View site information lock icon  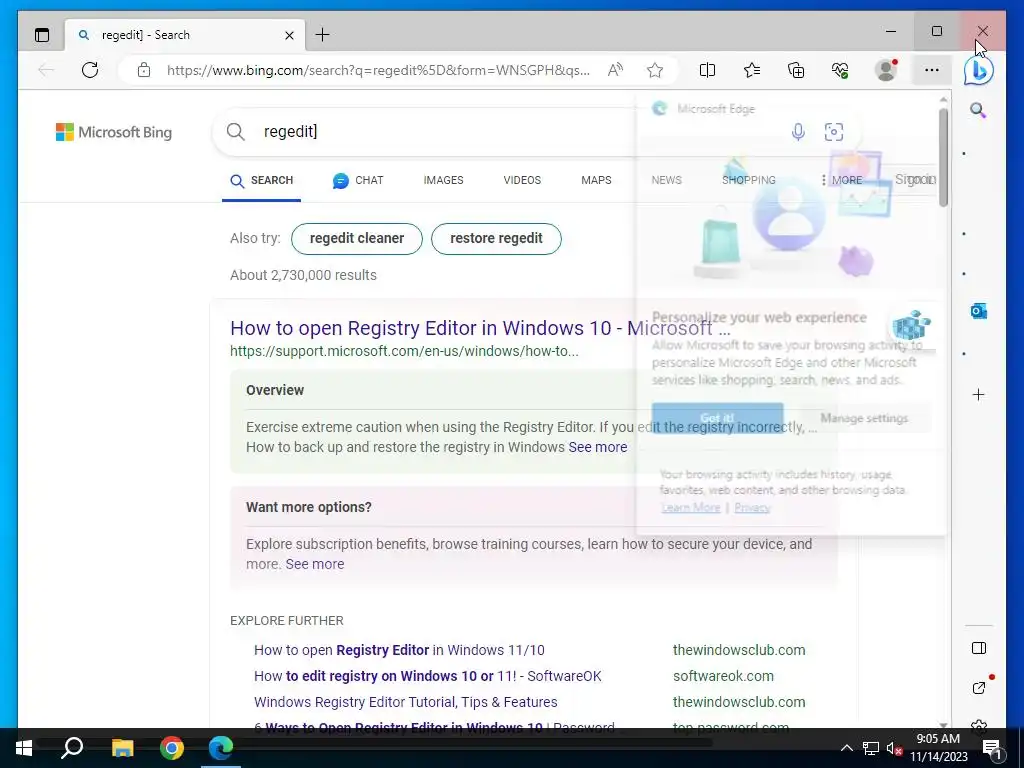(x=144, y=70)
